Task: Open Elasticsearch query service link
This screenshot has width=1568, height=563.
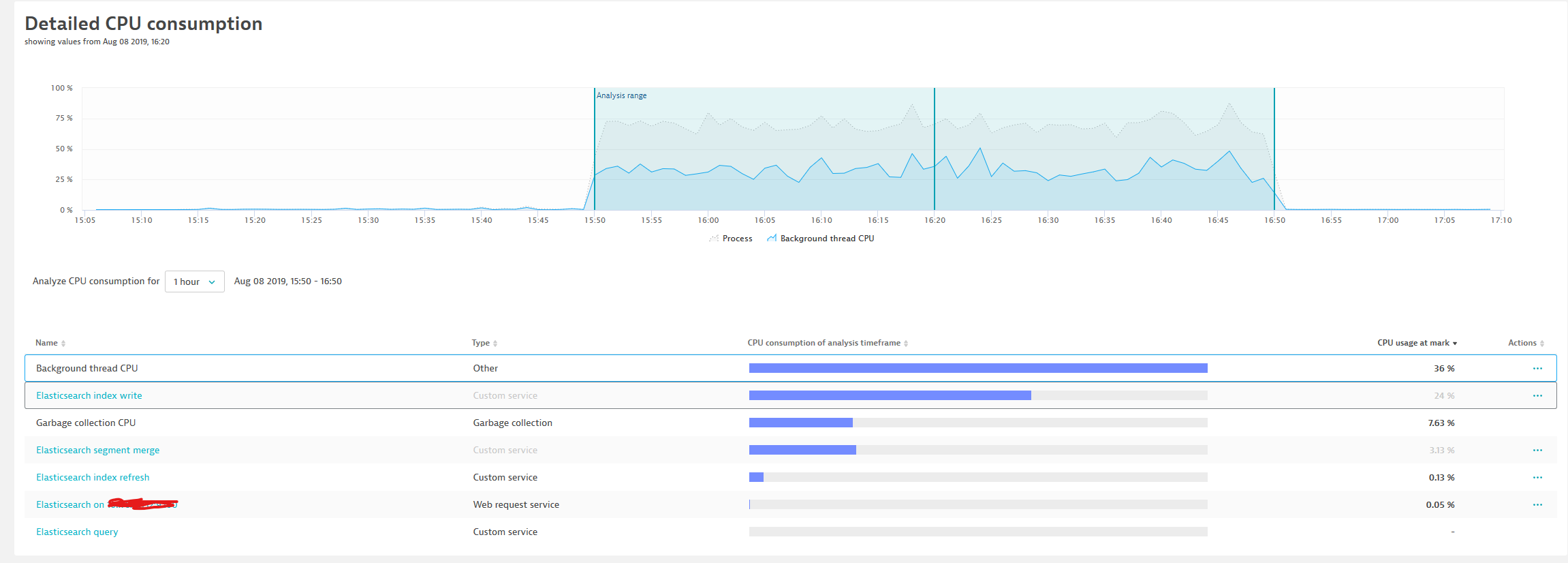Action: [x=77, y=532]
